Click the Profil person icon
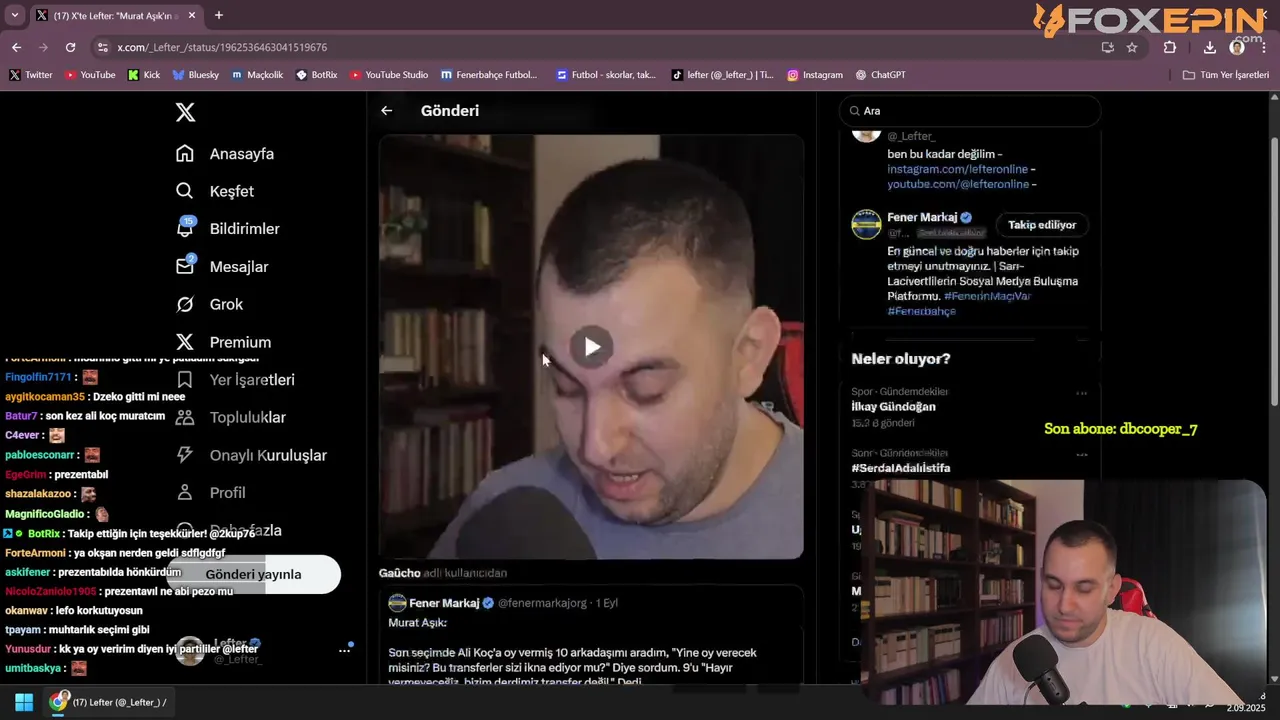Image resolution: width=1280 pixels, height=720 pixels. point(185,492)
